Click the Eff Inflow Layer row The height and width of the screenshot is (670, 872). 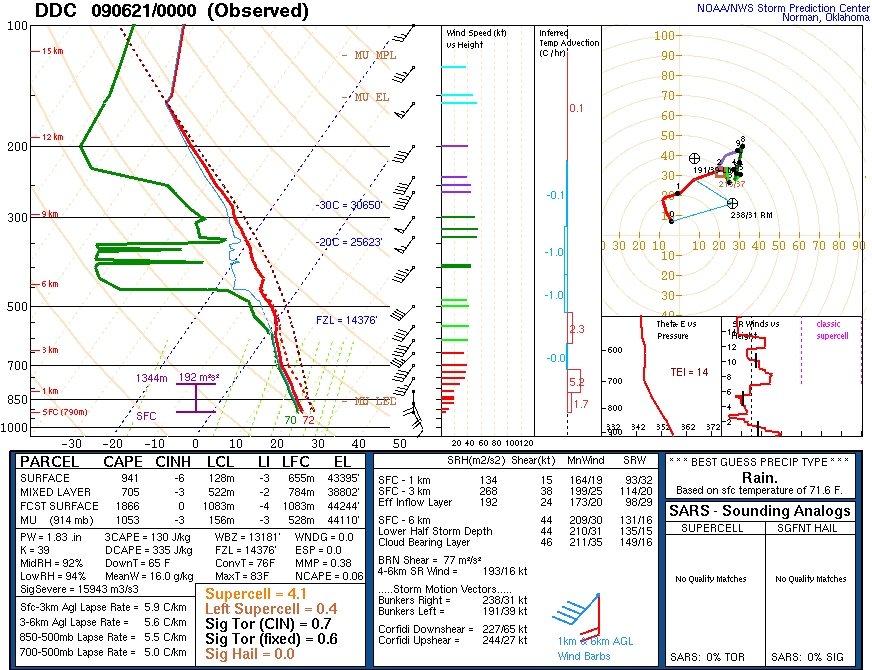pyautogui.click(x=515, y=503)
